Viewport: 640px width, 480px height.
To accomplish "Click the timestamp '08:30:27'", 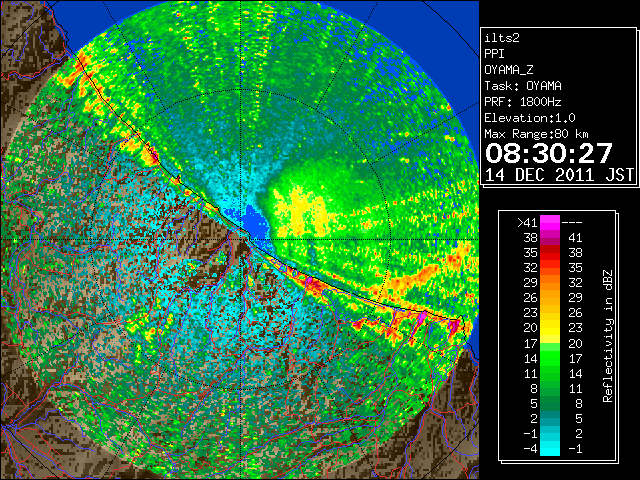I will (x=549, y=153).
